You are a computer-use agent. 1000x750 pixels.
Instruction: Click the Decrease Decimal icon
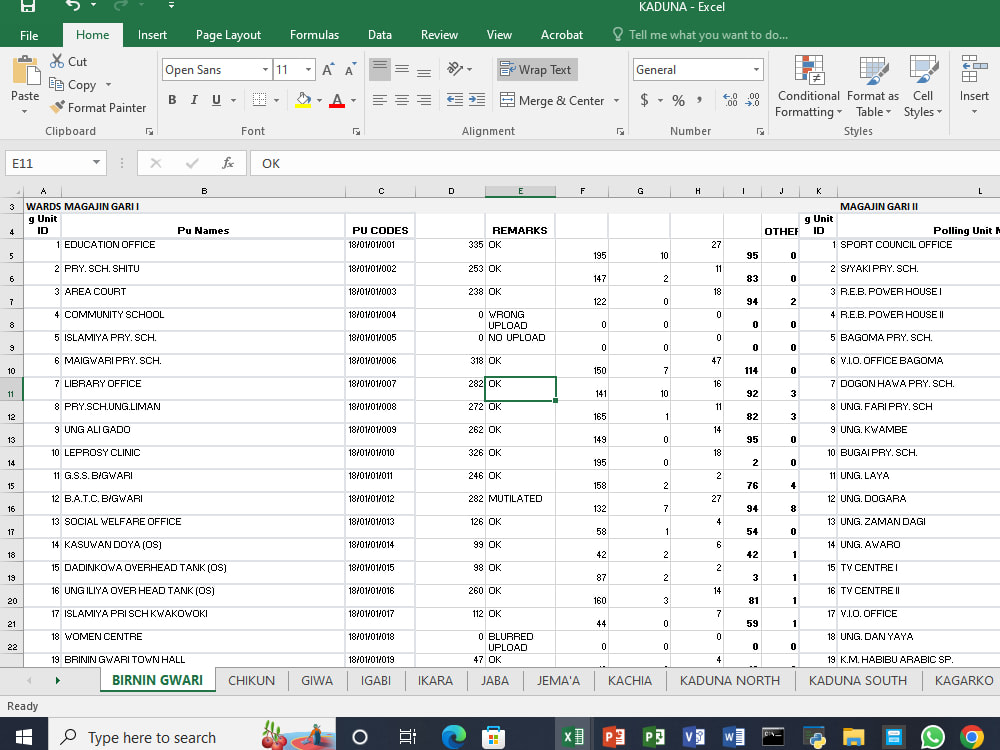tap(753, 100)
